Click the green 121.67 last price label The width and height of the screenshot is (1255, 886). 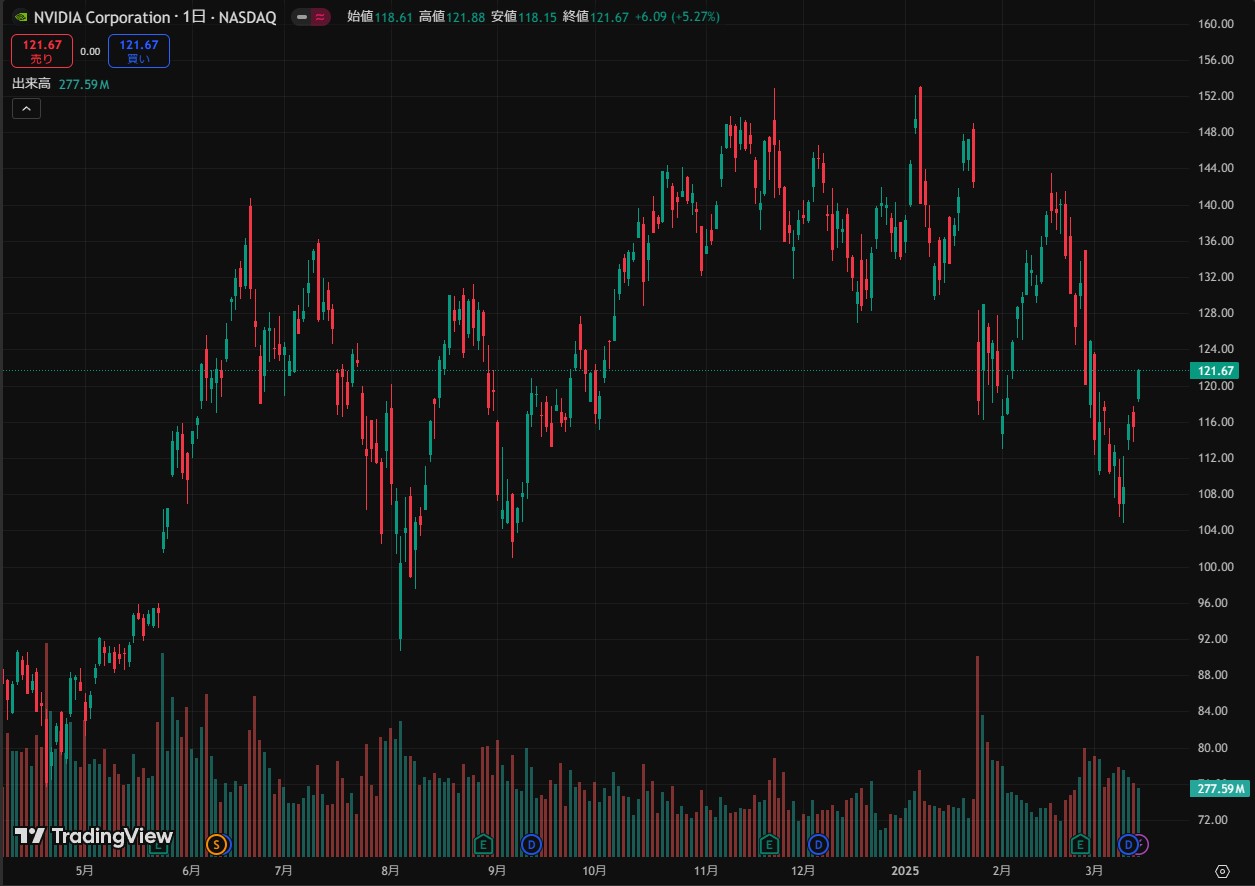point(1214,371)
